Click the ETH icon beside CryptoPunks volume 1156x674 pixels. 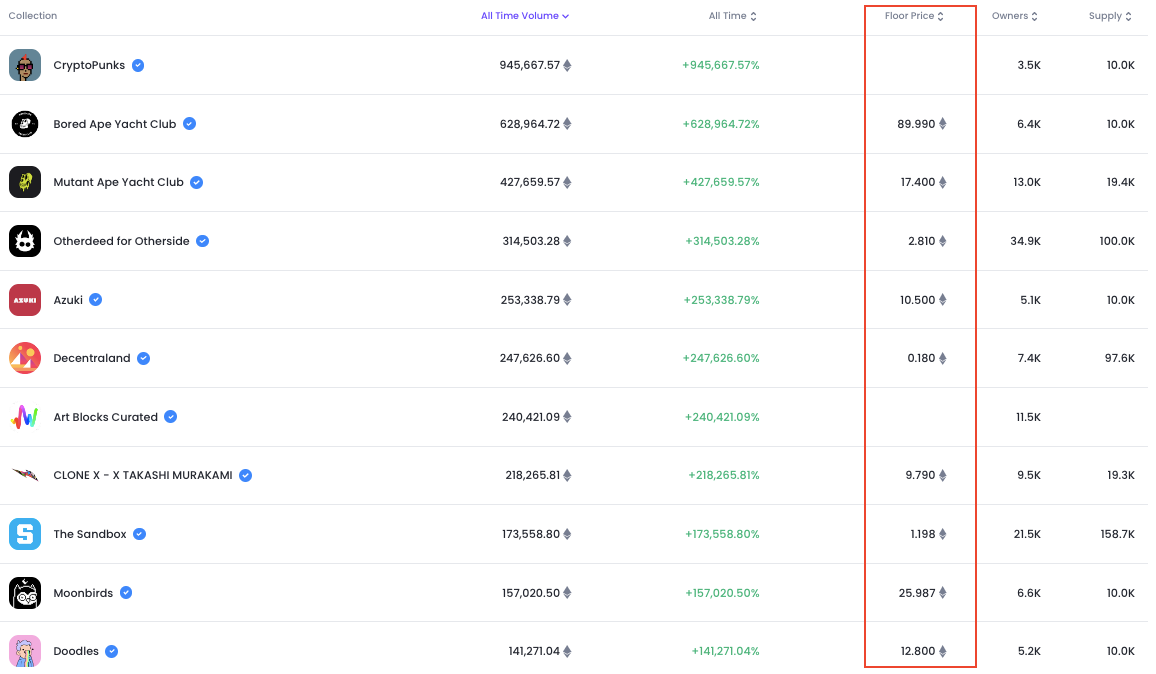[x=567, y=66]
